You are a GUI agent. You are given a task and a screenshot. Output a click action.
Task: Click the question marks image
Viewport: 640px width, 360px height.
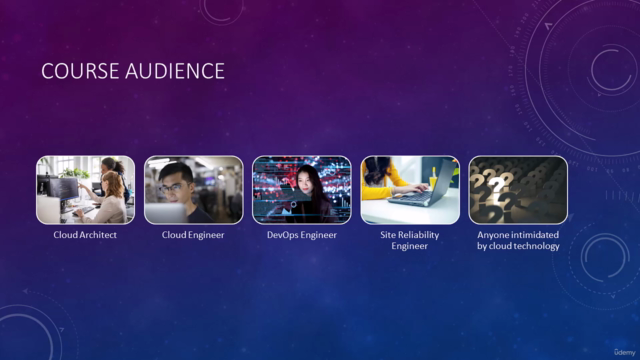518,190
